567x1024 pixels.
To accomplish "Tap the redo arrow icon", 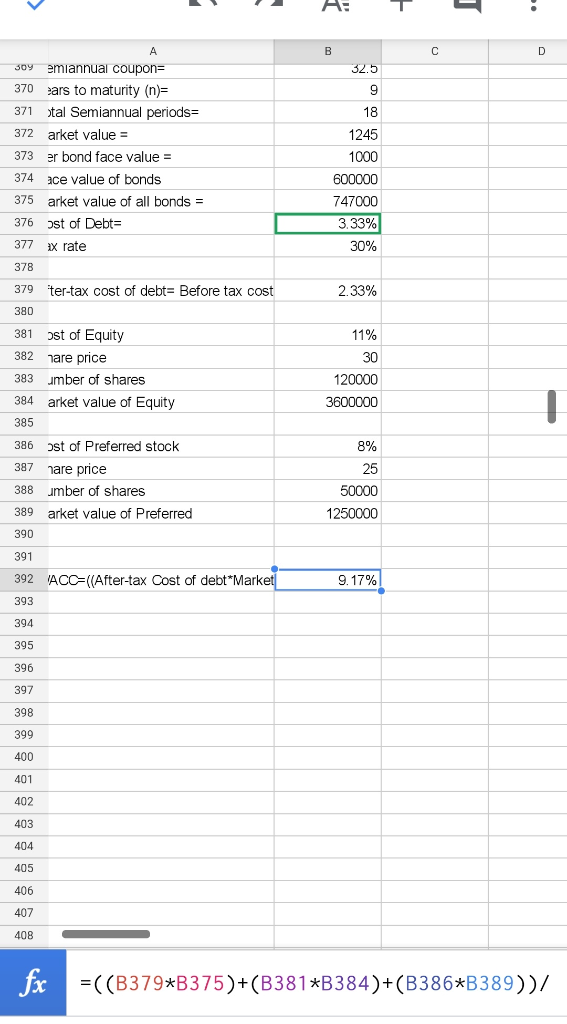I will click(x=269, y=3).
